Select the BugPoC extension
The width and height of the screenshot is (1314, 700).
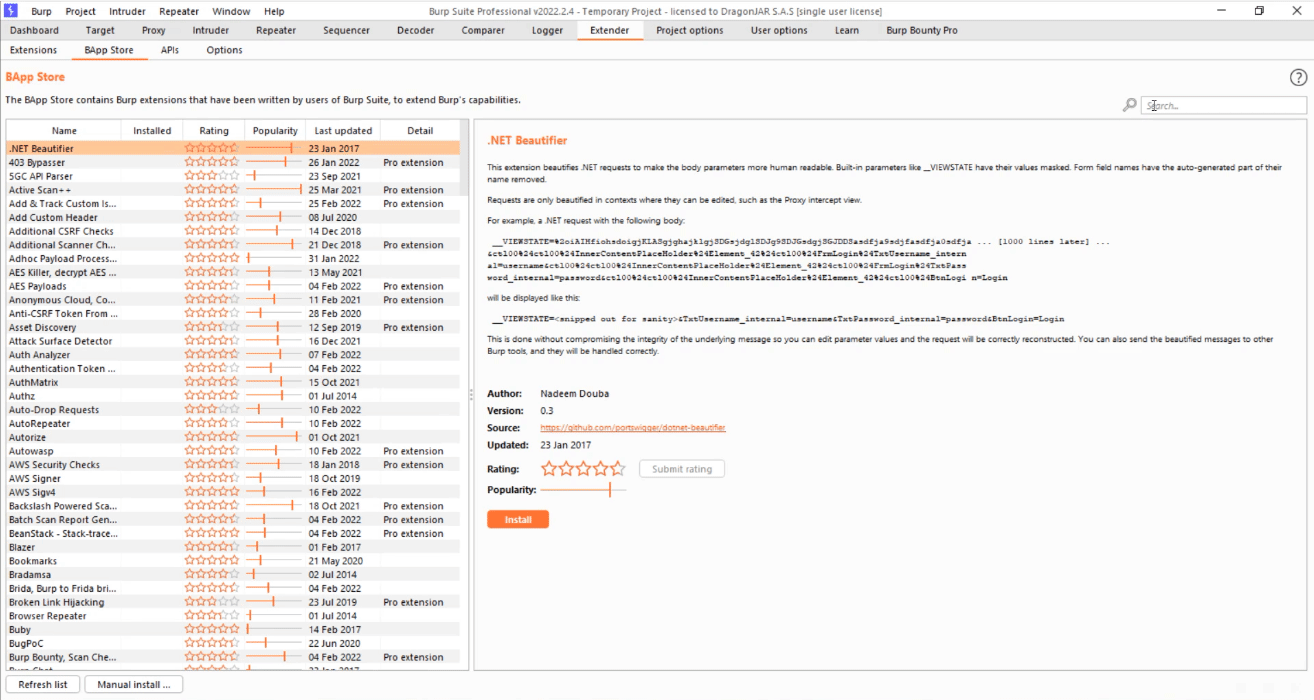point(233,644)
